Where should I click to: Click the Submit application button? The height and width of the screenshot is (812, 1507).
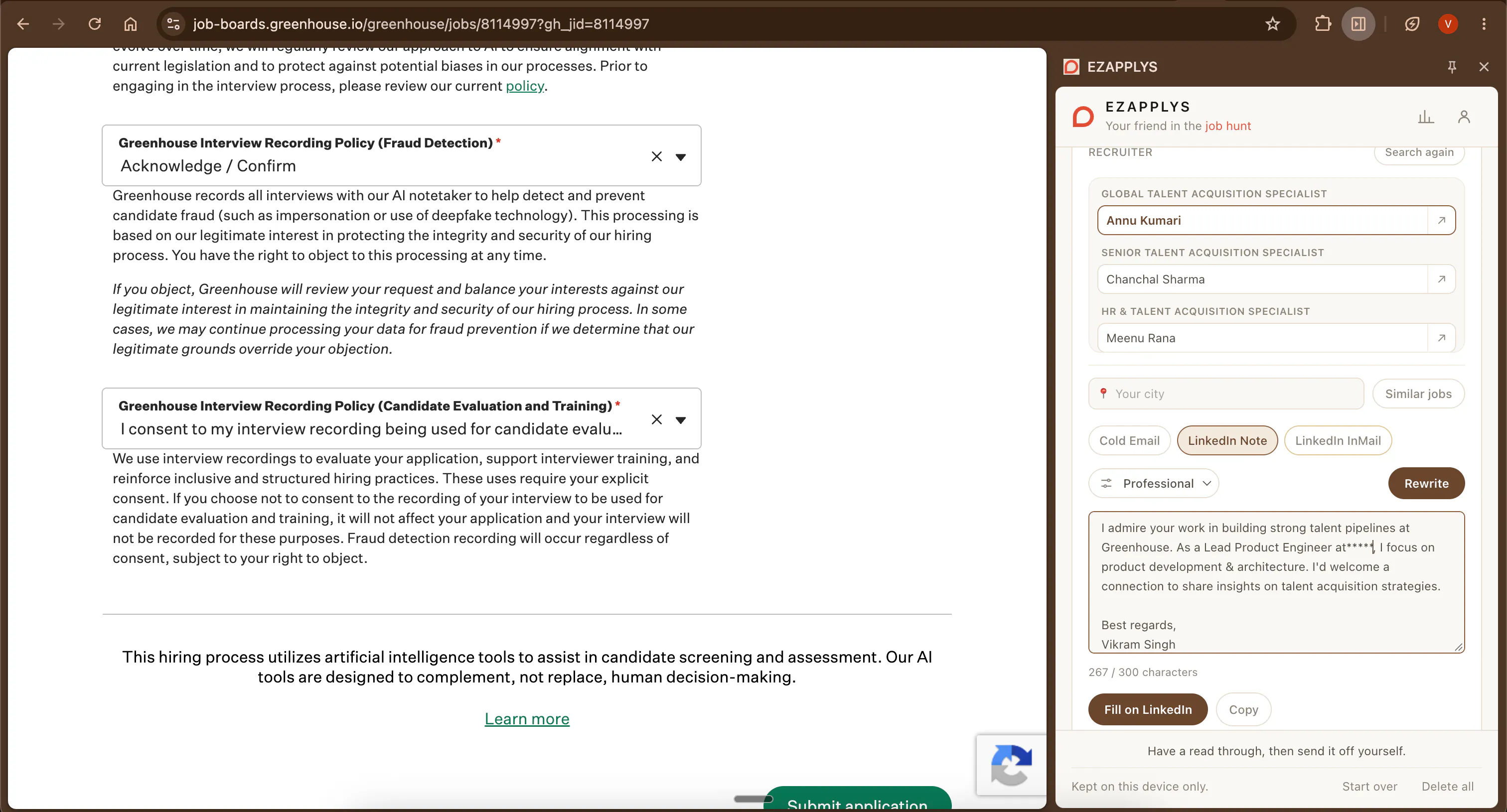857,799
